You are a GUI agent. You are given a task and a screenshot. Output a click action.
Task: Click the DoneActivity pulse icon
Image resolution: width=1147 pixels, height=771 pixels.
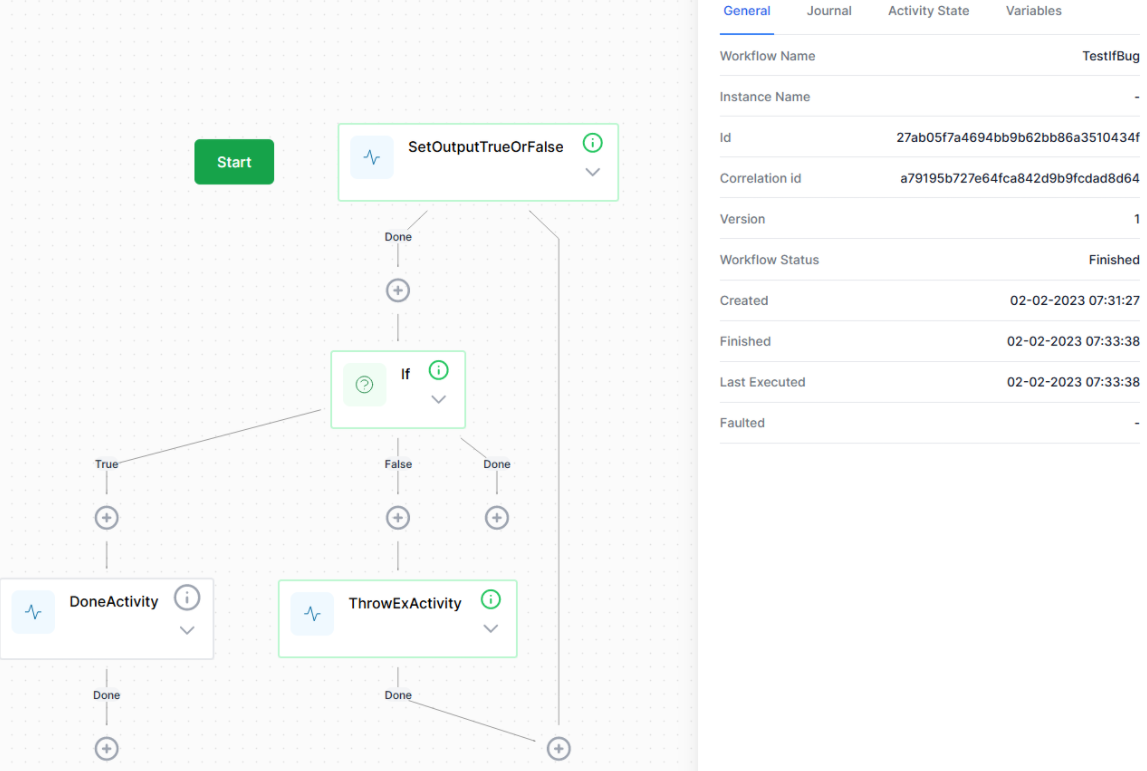click(34, 612)
